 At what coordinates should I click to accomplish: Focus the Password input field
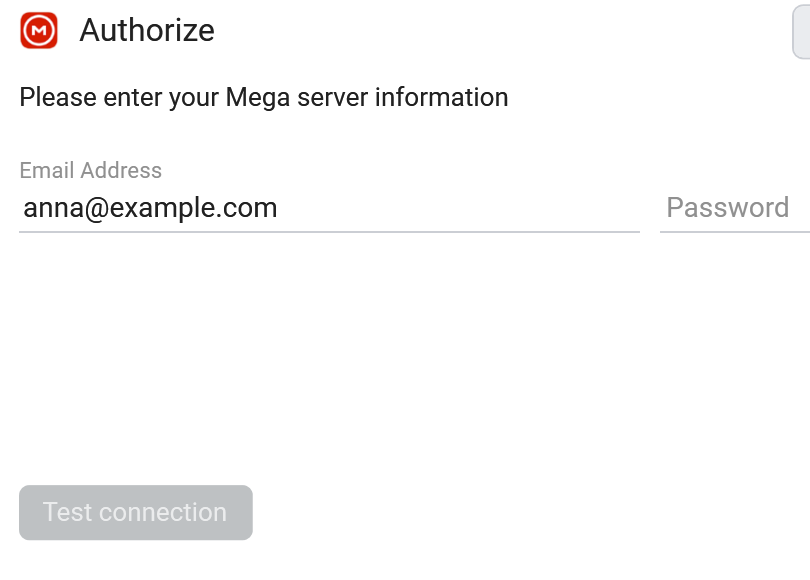735,208
